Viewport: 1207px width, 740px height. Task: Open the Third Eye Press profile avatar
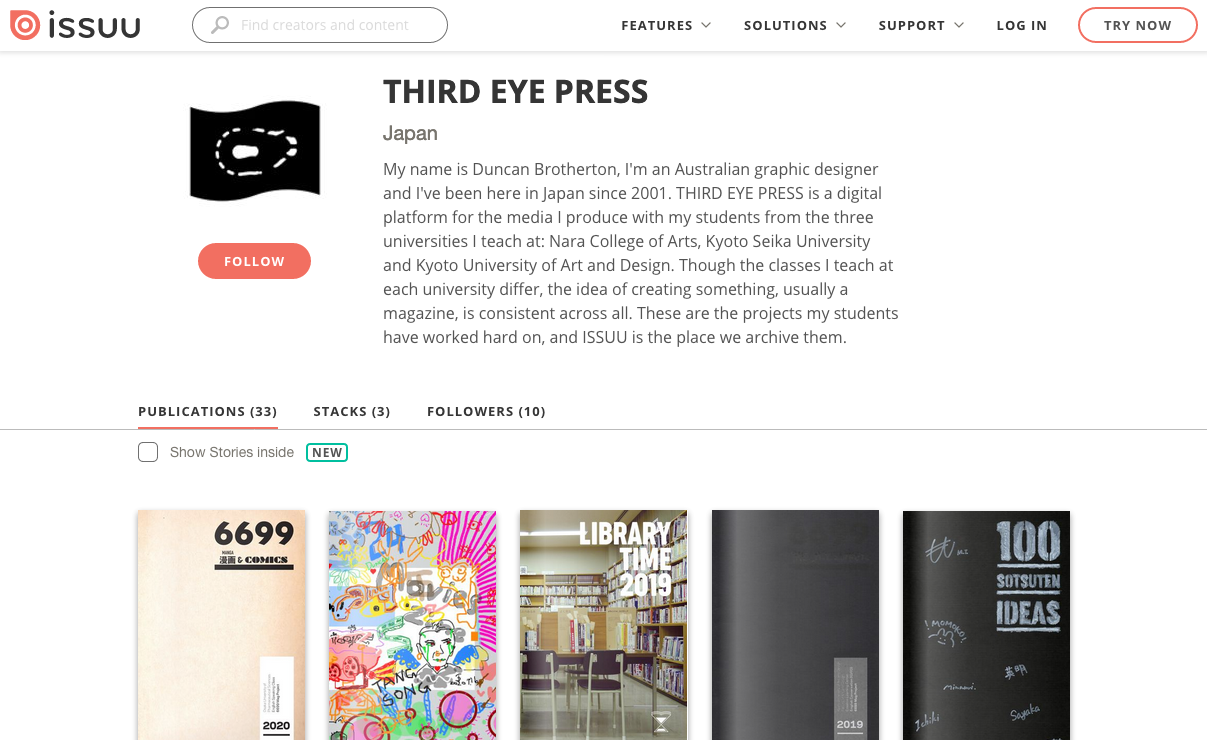pos(255,151)
